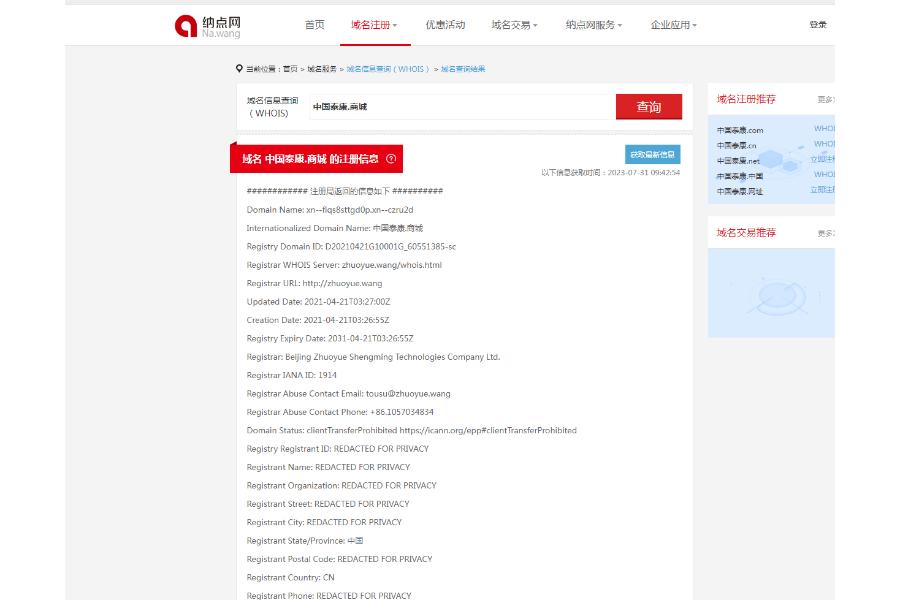The height and width of the screenshot is (600, 900).
Task: Click the Domain Name xn--fiqs8sttgd0p line
Action: [x=330, y=210]
